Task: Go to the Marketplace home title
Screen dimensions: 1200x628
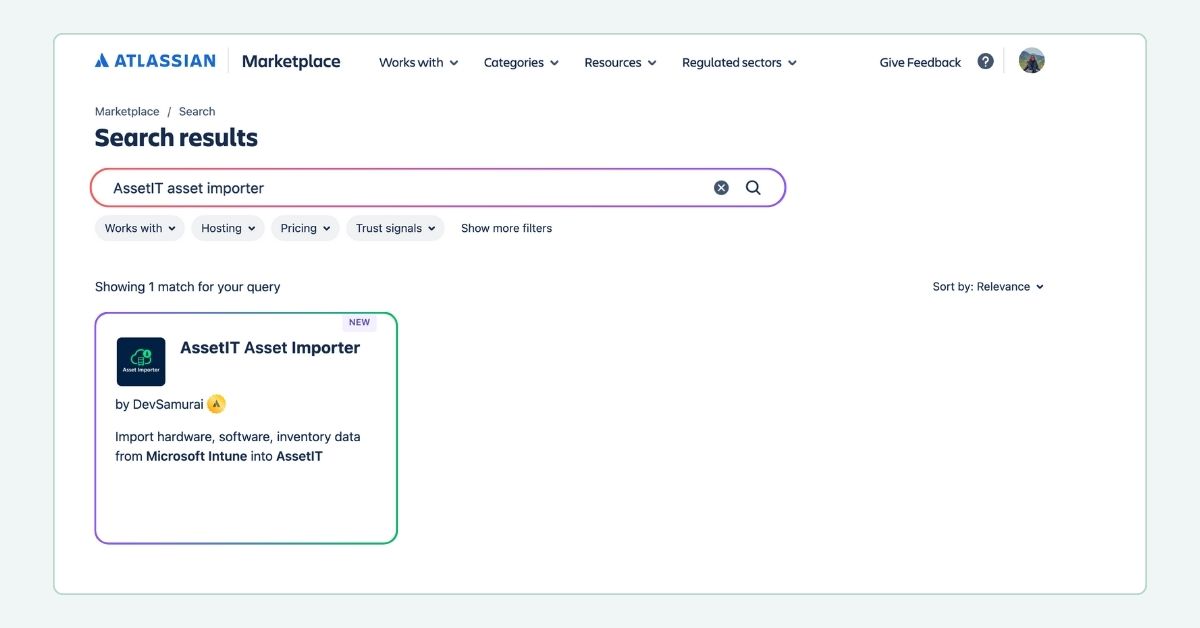Action: [x=291, y=61]
